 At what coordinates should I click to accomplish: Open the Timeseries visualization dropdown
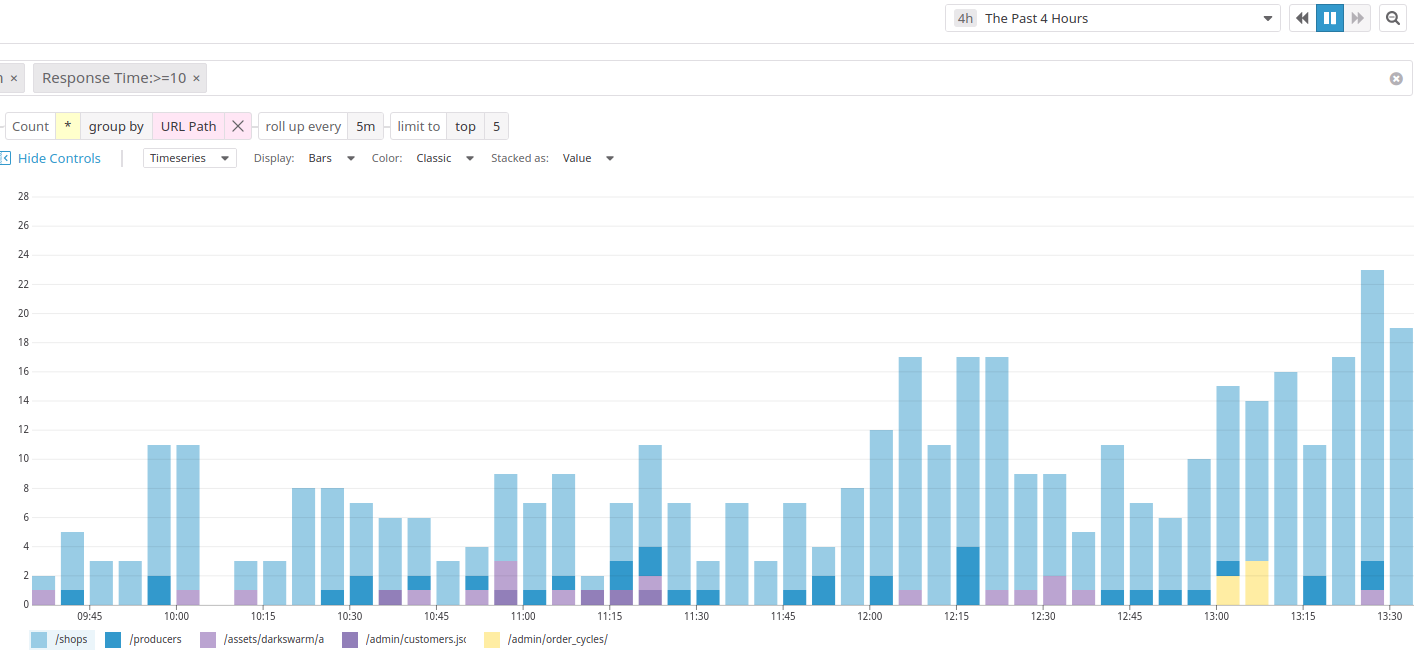click(190, 158)
